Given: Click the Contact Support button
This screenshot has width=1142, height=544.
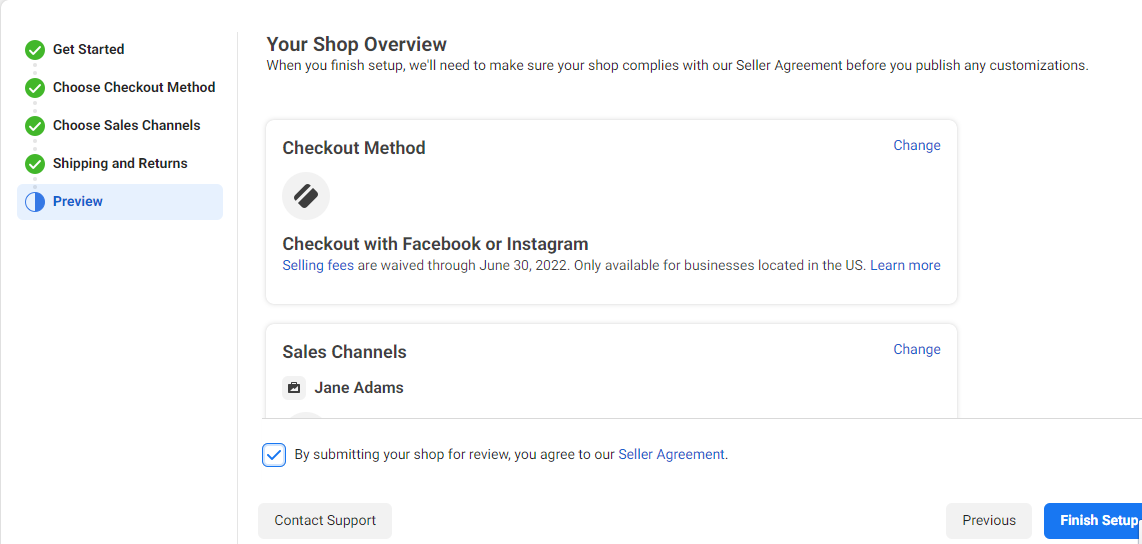Looking at the screenshot, I should [x=325, y=521].
